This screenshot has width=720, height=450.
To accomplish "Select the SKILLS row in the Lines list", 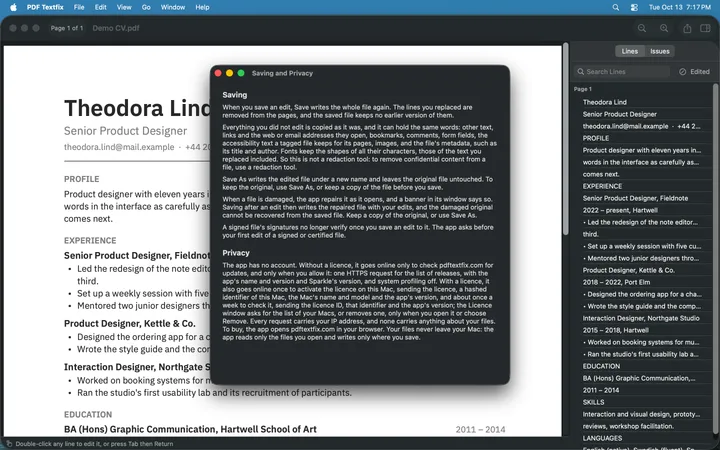I will (643, 402).
